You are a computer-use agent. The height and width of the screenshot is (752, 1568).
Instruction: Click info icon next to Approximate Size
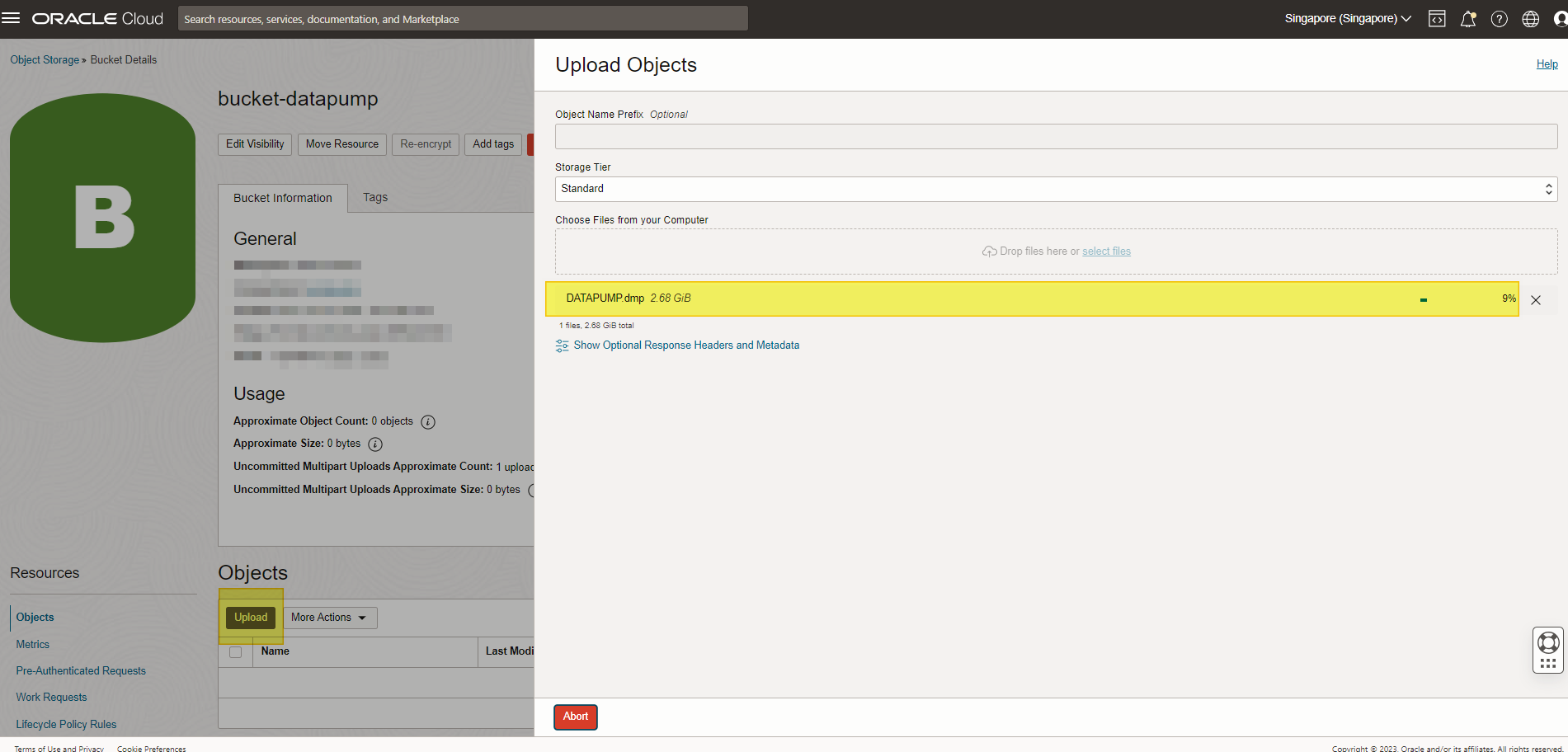[x=375, y=444]
